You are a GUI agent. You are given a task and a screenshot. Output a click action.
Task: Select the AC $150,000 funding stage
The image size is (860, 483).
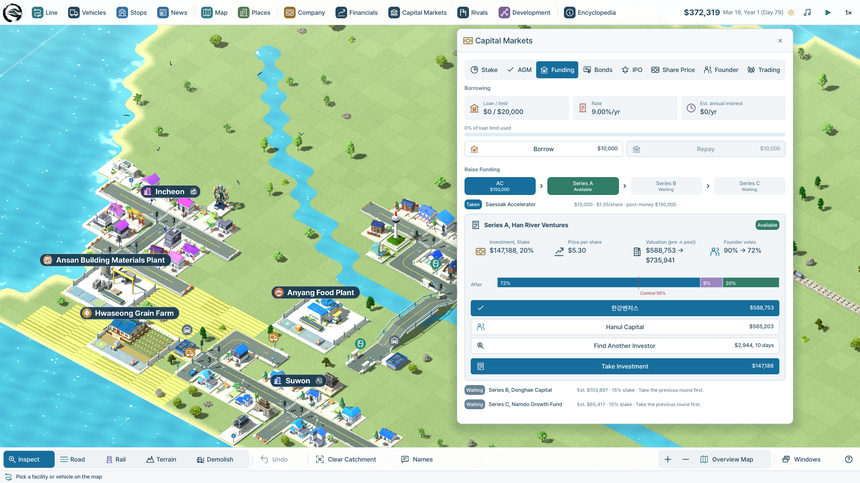[500, 186]
